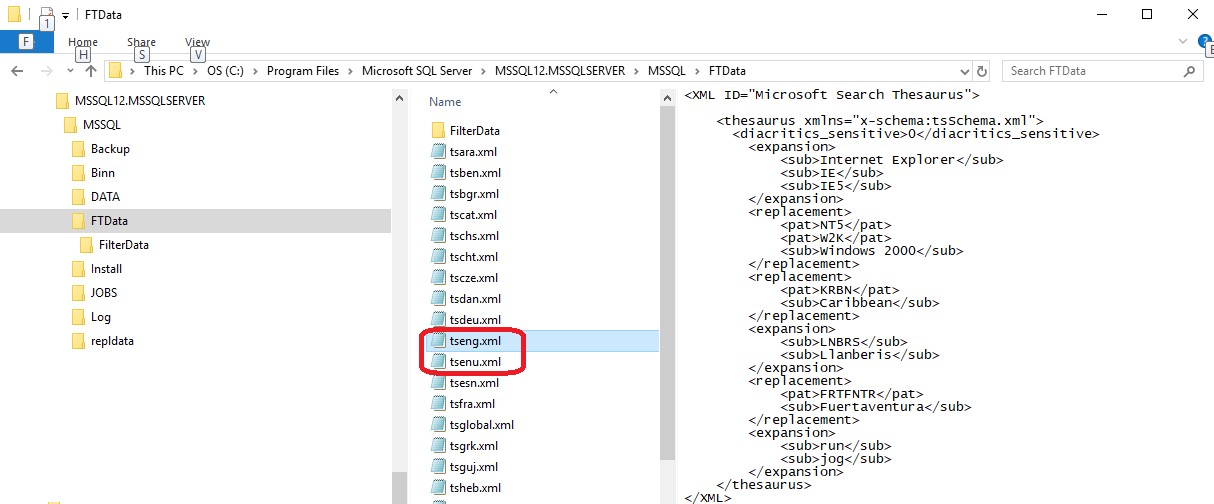The image size is (1214, 504).
Task: Switch to the View ribbon tab
Action: point(197,42)
